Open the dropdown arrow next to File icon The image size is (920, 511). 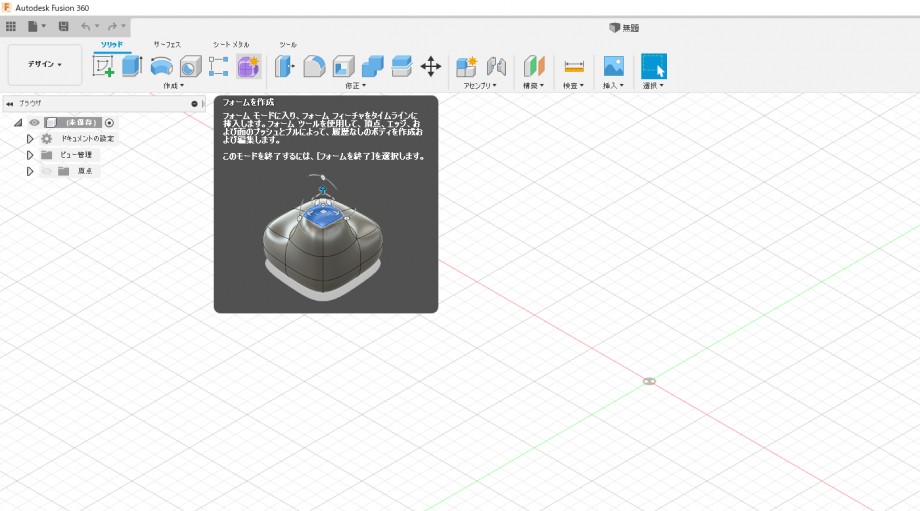pyautogui.click(x=43, y=26)
